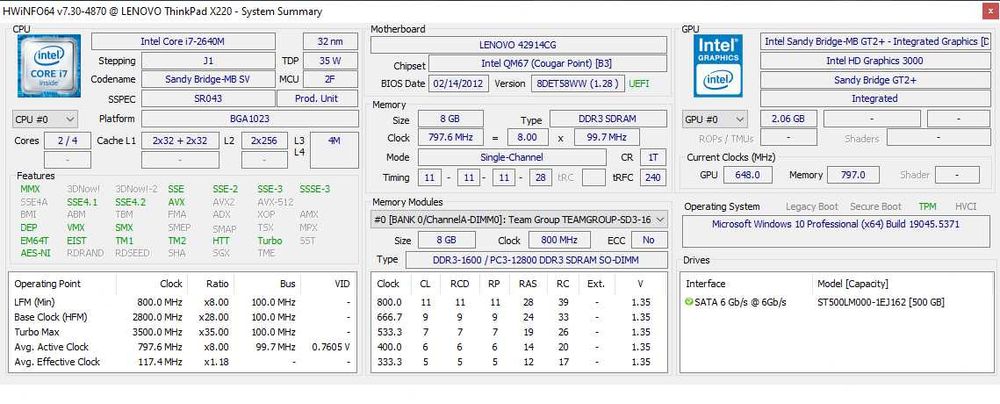
Task: Click the Single-Channel mode field
Action: pos(512,157)
